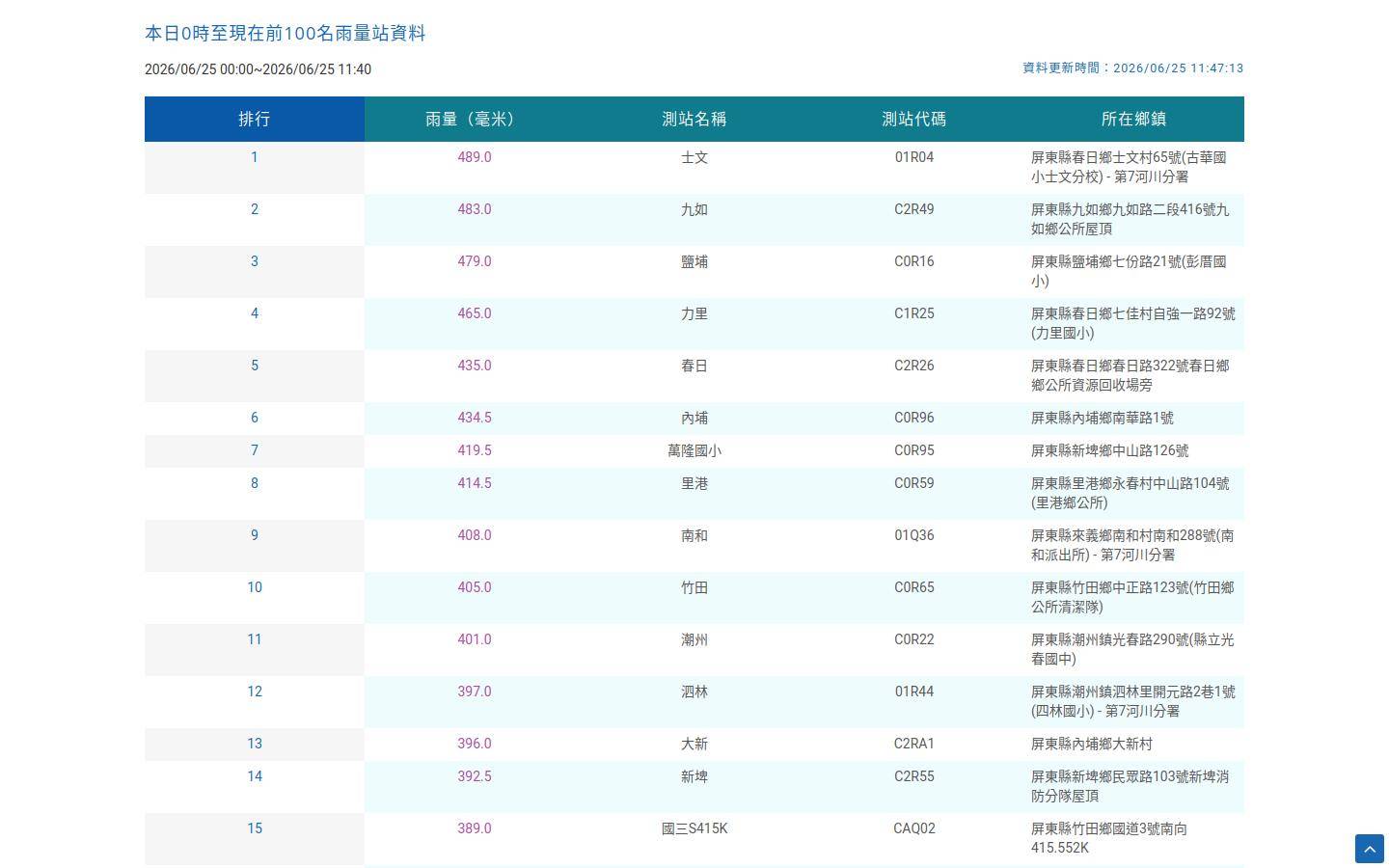Select rainfall value 396.0
Viewport: 1389px width, 868px height.
coord(475,744)
